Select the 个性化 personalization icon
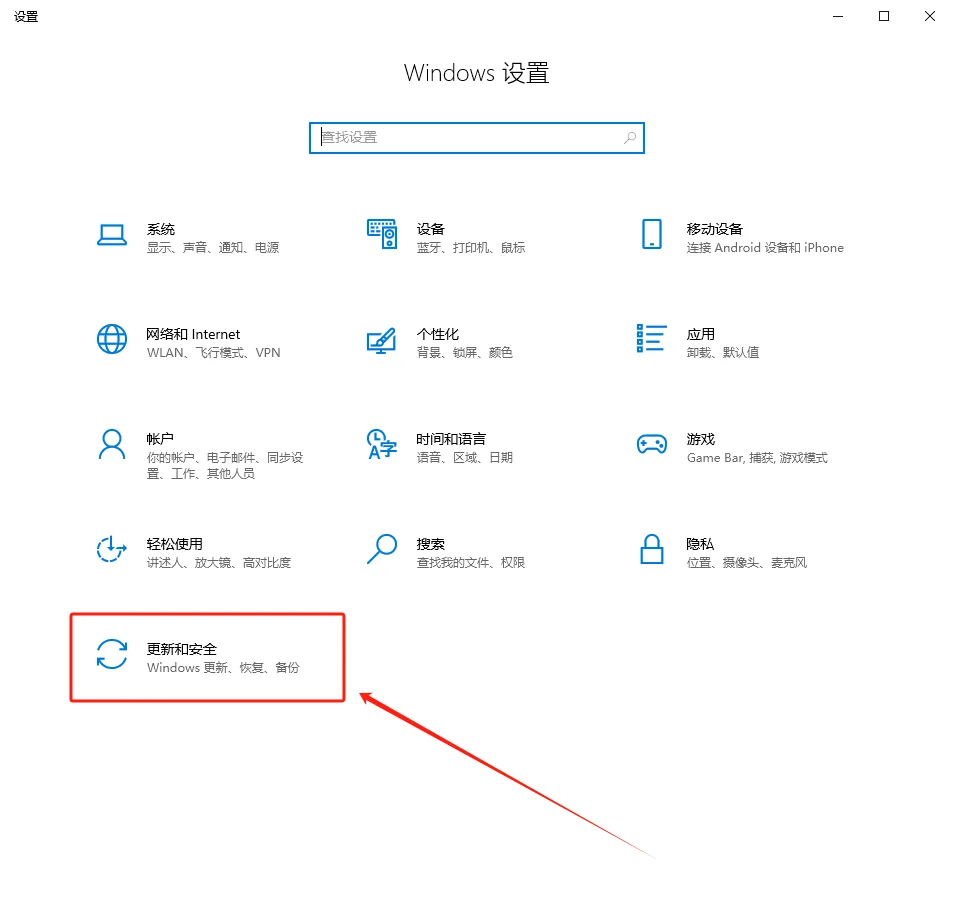 (x=381, y=340)
